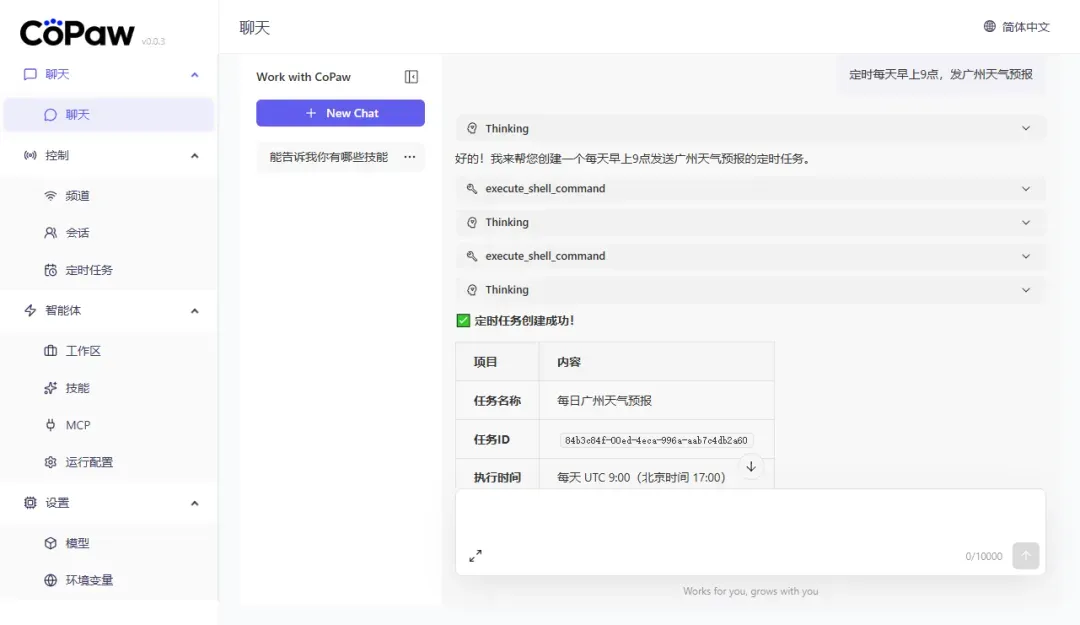The width and height of the screenshot is (1080, 625).
Task: Open the 能告诉我你有哪些技能 conversation
Action: click(328, 157)
